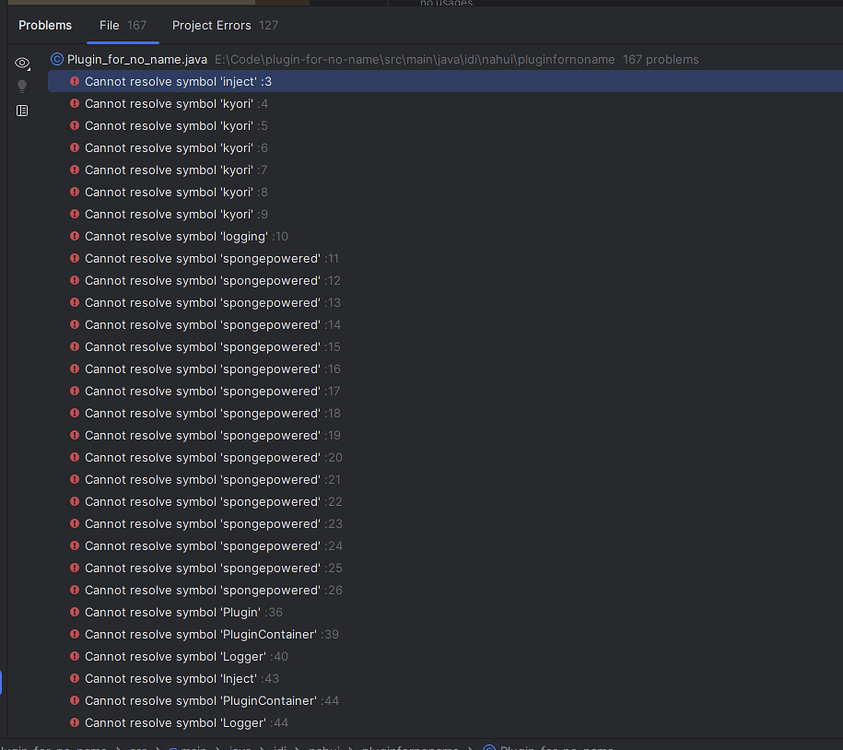Select error Cannot resolve symbol 'logging' :10
The image size is (843, 750).
(x=446, y=236)
